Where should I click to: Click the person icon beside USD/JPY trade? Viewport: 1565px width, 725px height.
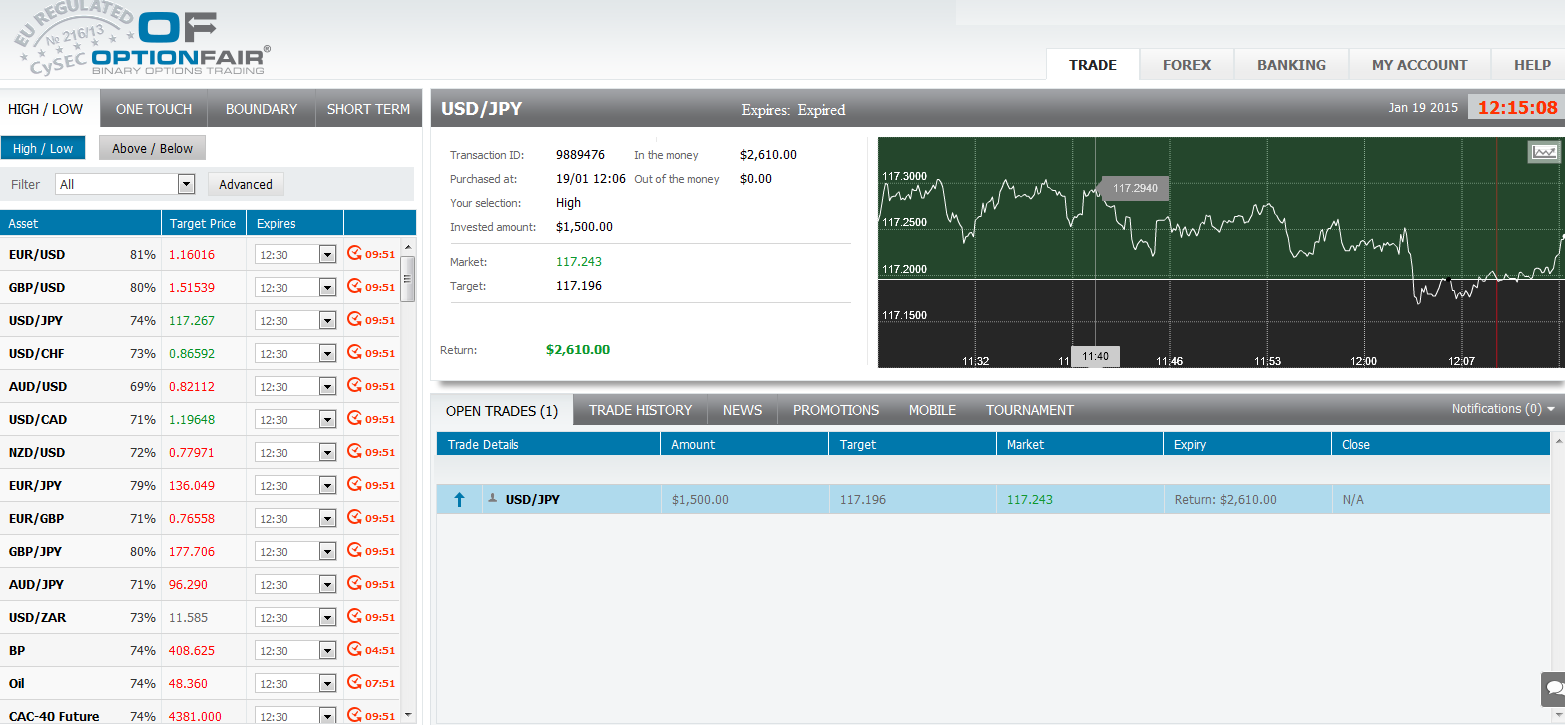[x=492, y=498]
